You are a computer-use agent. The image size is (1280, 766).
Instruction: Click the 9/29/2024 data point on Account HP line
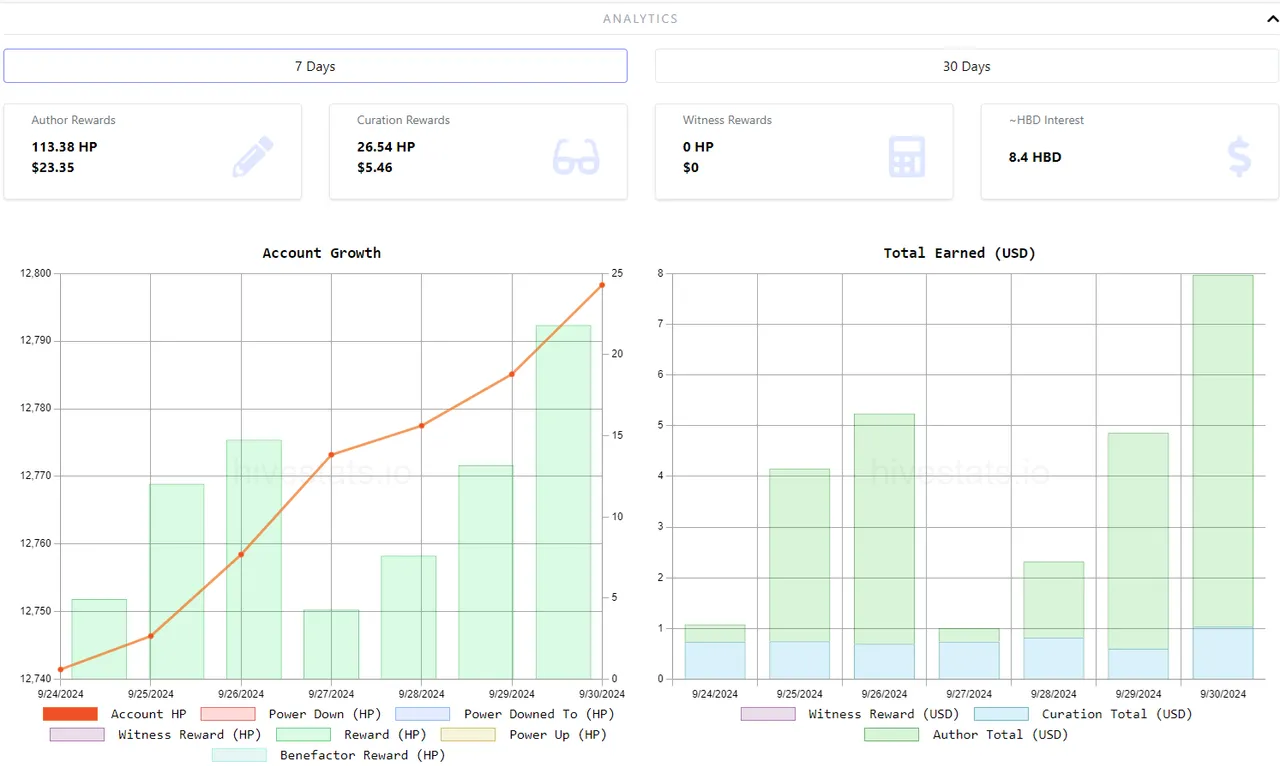(x=512, y=374)
